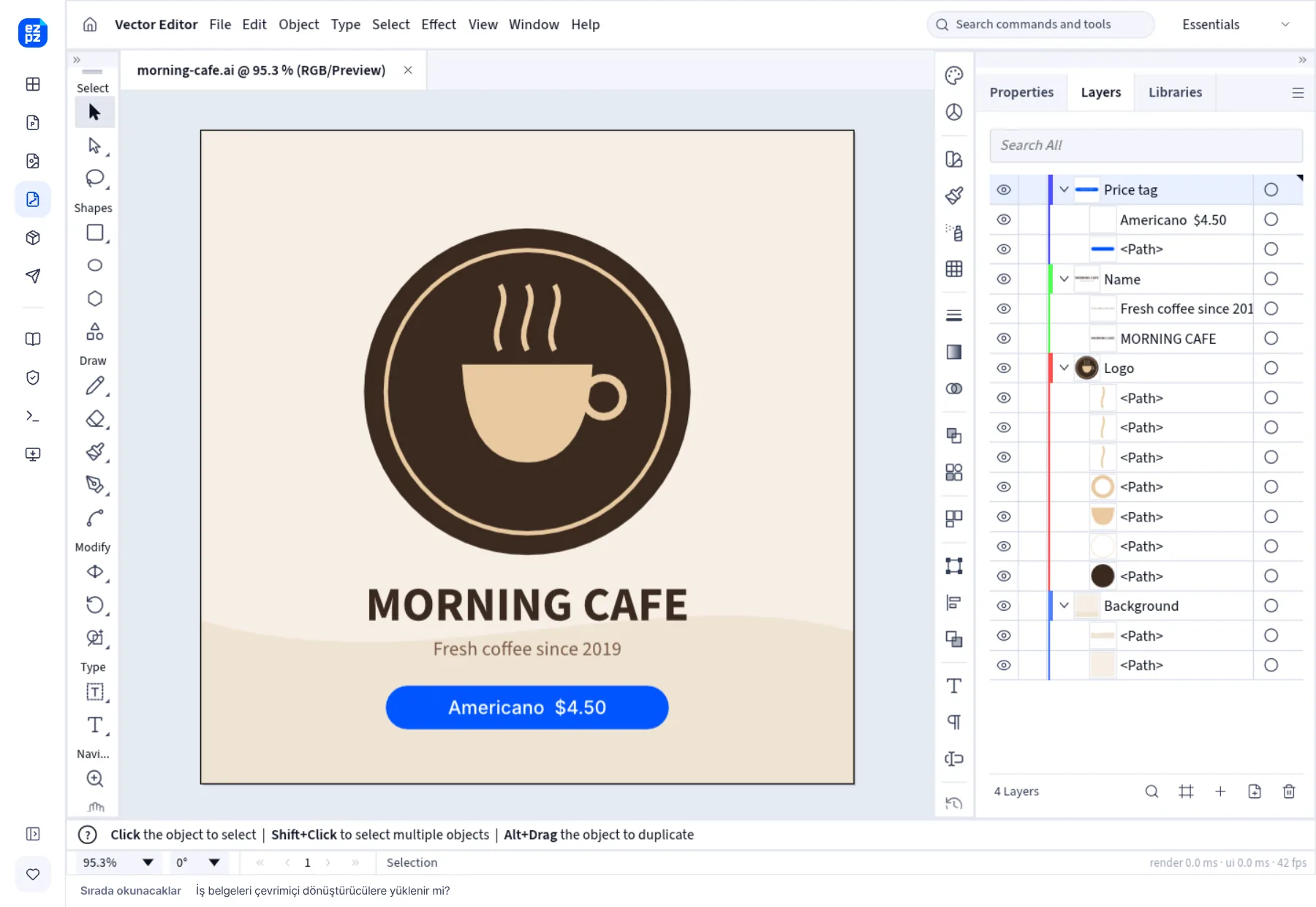Viewport: 1316px width, 907px height.
Task: Target the Price tag layer circle
Action: pos(1271,189)
